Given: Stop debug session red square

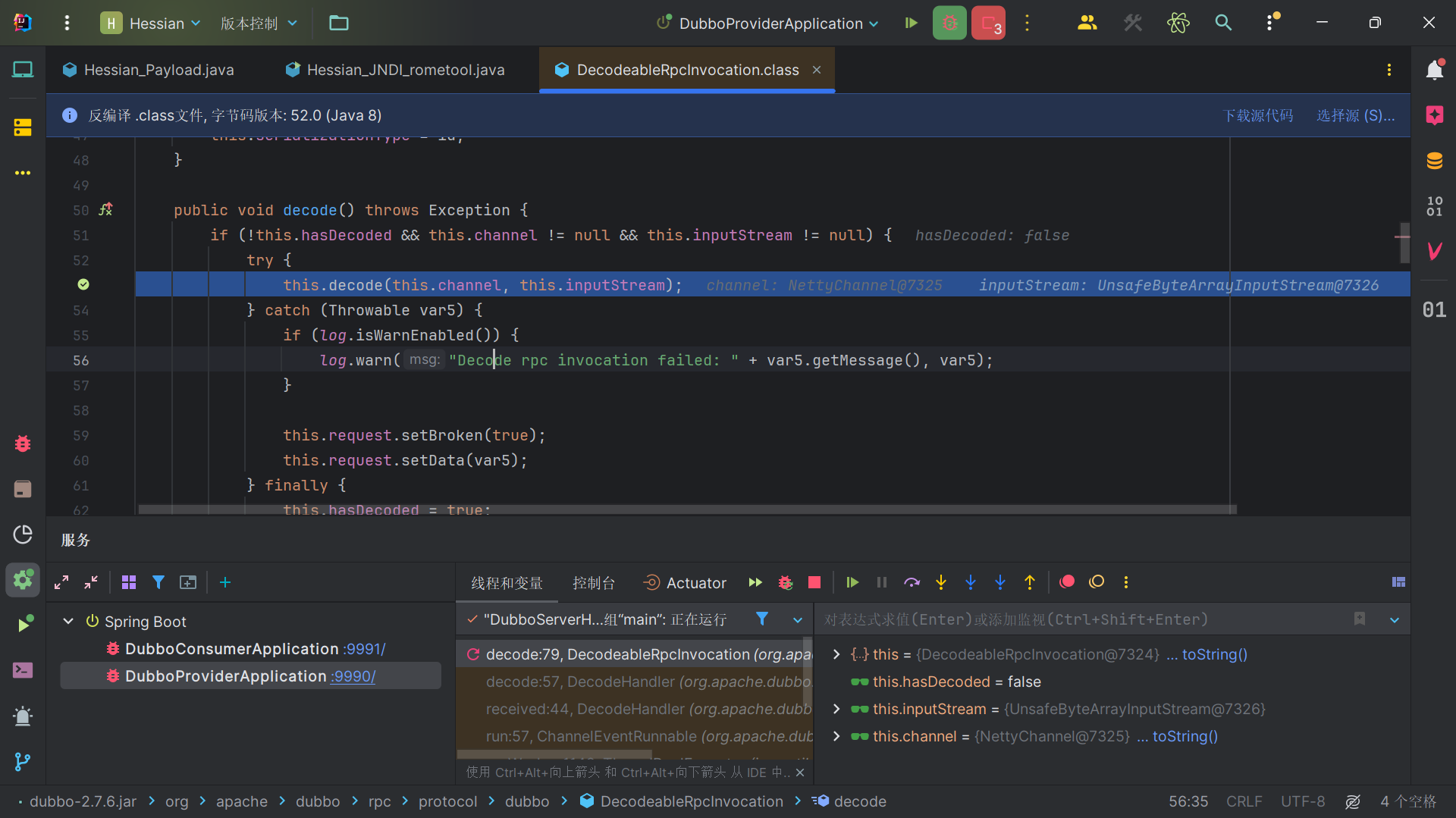Looking at the screenshot, I should pos(814,582).
